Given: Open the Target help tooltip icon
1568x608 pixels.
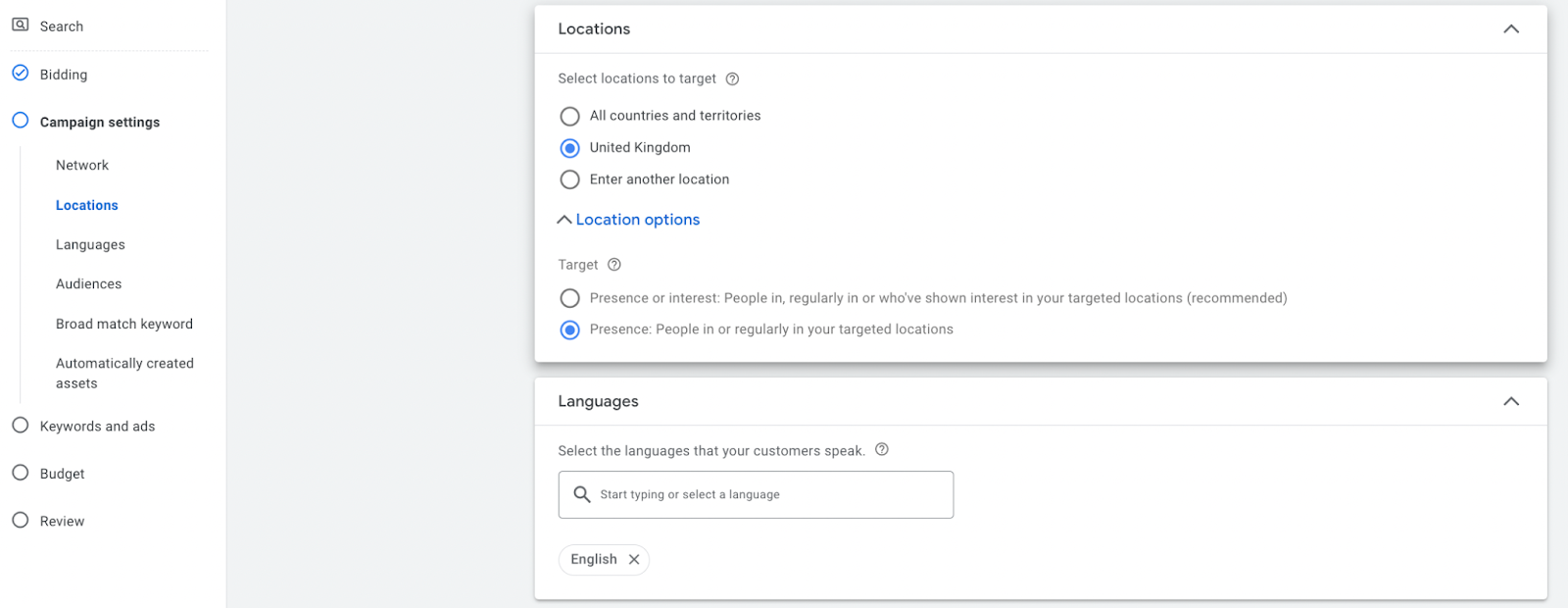Looking at the screenshot, I should pos(614,265).
